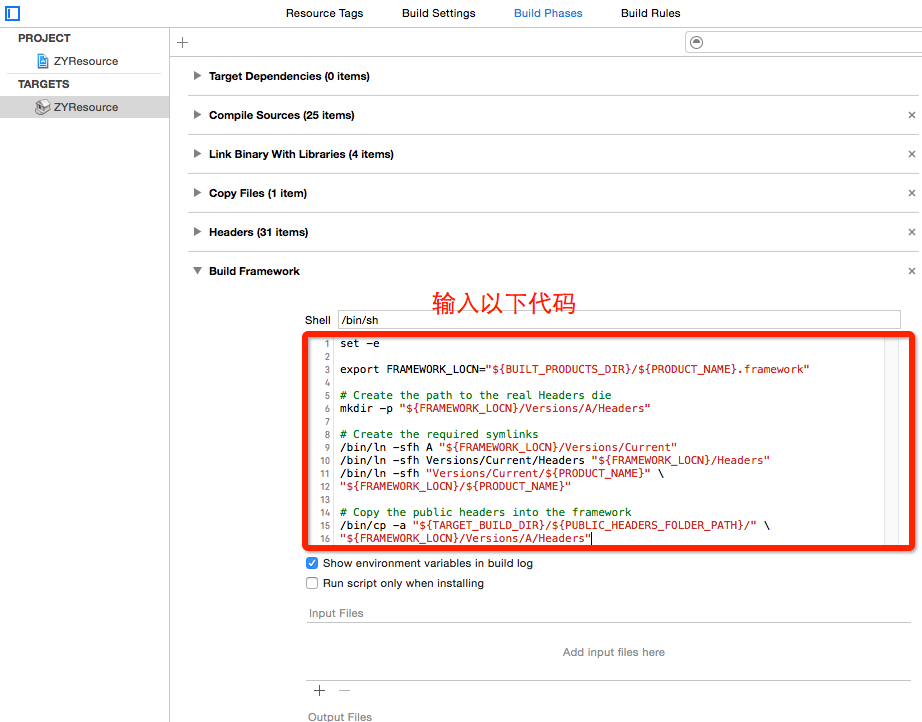Viewport: 922px width, 722px height.
Task: Open the Build Rules tab
Action: point(650,13)
